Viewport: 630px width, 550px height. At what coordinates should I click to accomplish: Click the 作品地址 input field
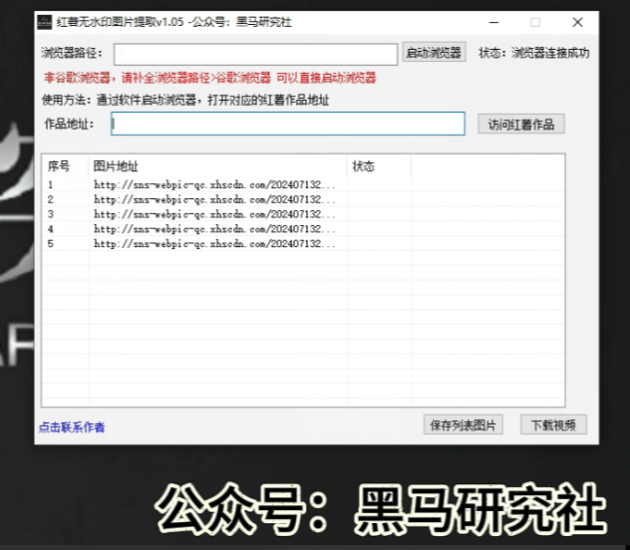tap(288, 124)
